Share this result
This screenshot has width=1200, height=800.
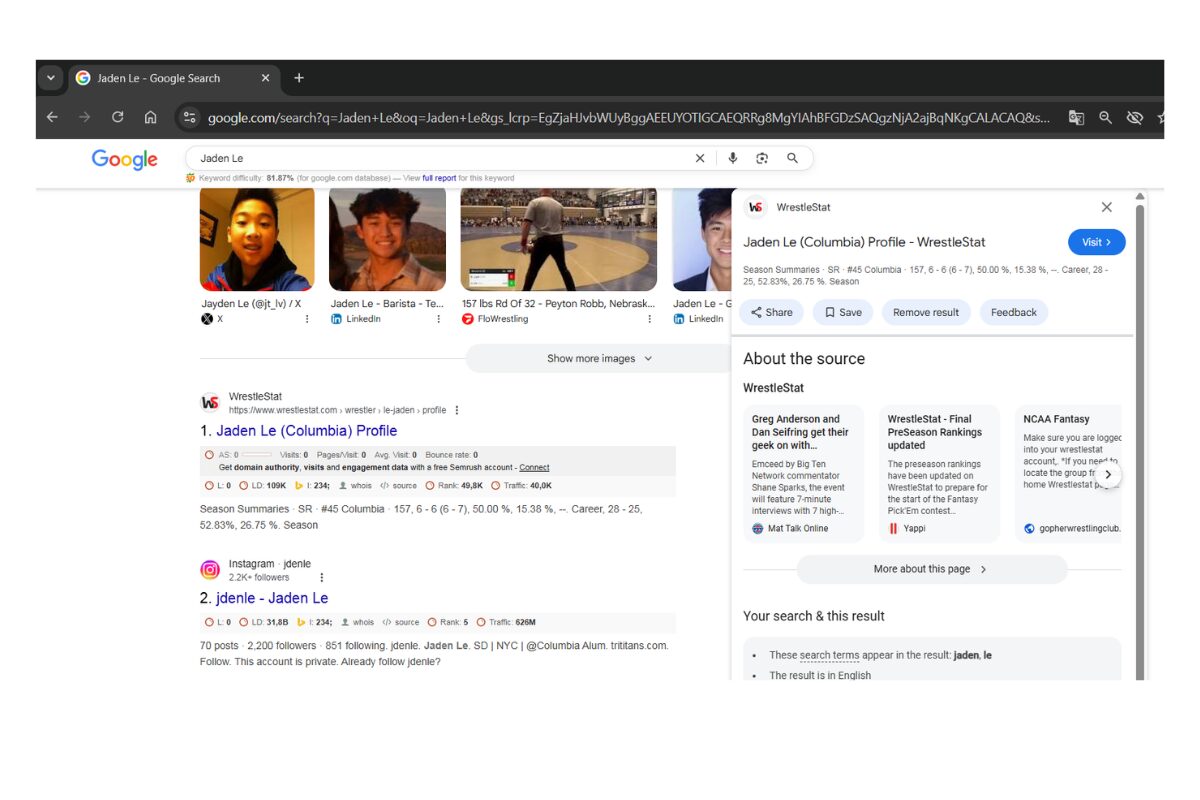pyautogui.click(x=771, y=312)
